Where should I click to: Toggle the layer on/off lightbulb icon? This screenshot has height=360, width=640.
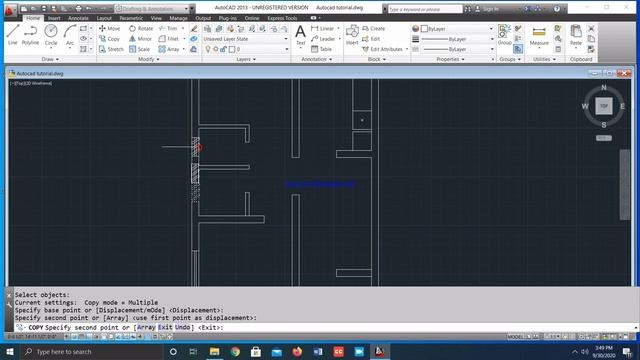(208, 49)
